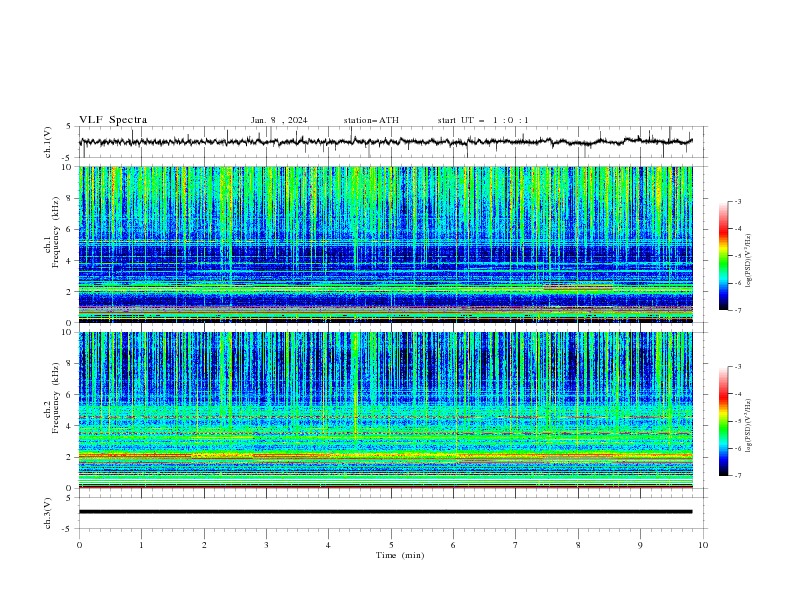Click the "-7" label on ch.2 colorbar

tap(738, 475)
